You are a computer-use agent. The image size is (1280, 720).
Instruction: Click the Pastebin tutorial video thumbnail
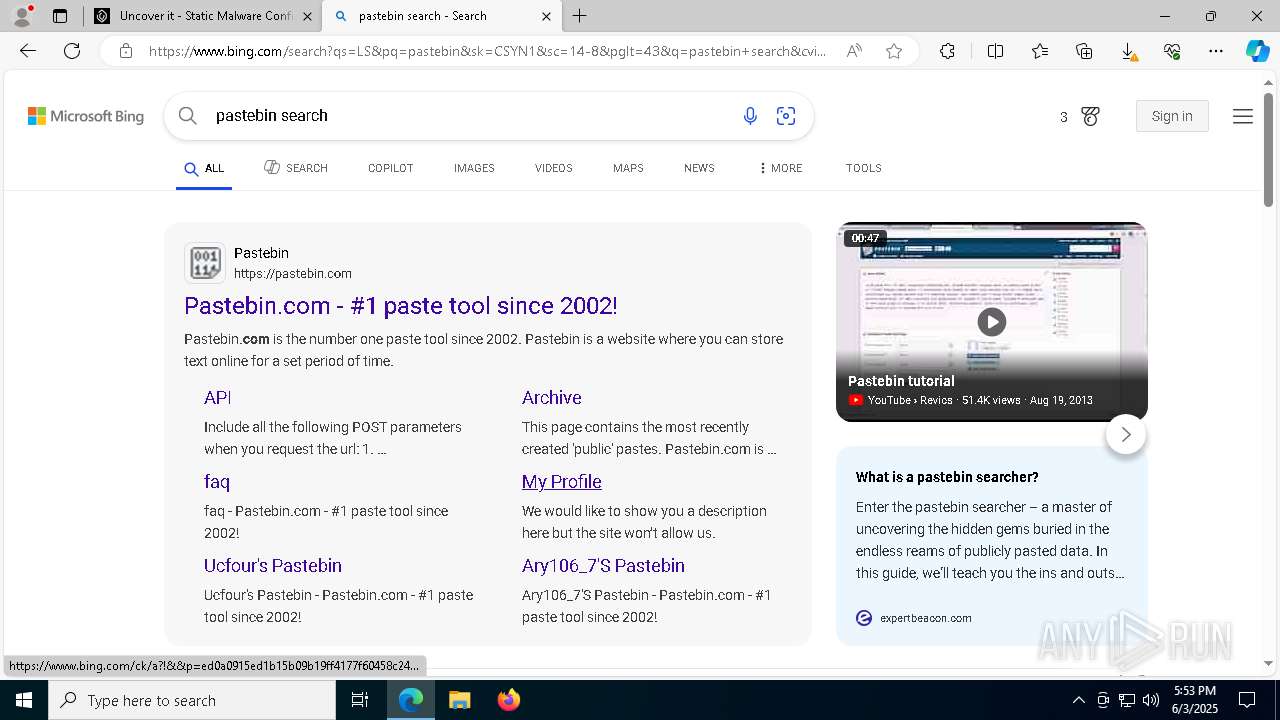pyautogui.click(x=991, y=321)
